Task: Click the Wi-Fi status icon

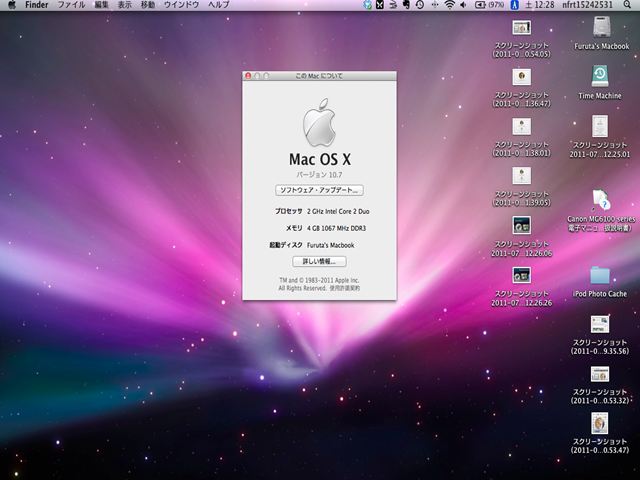Action: pos(449,5)
